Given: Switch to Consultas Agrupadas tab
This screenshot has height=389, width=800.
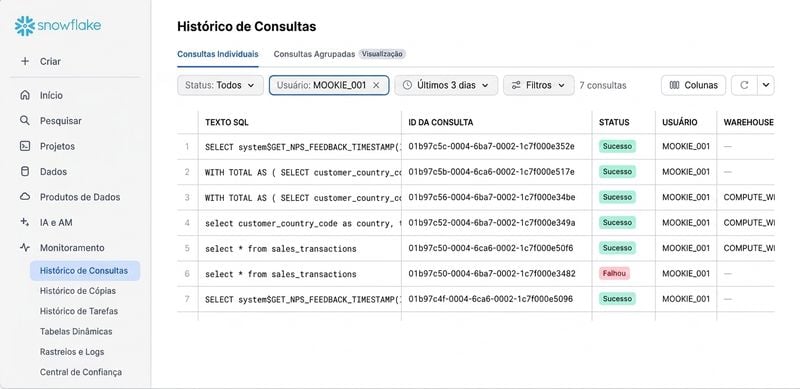Looking at the screenshot, I should coord(314,54).
